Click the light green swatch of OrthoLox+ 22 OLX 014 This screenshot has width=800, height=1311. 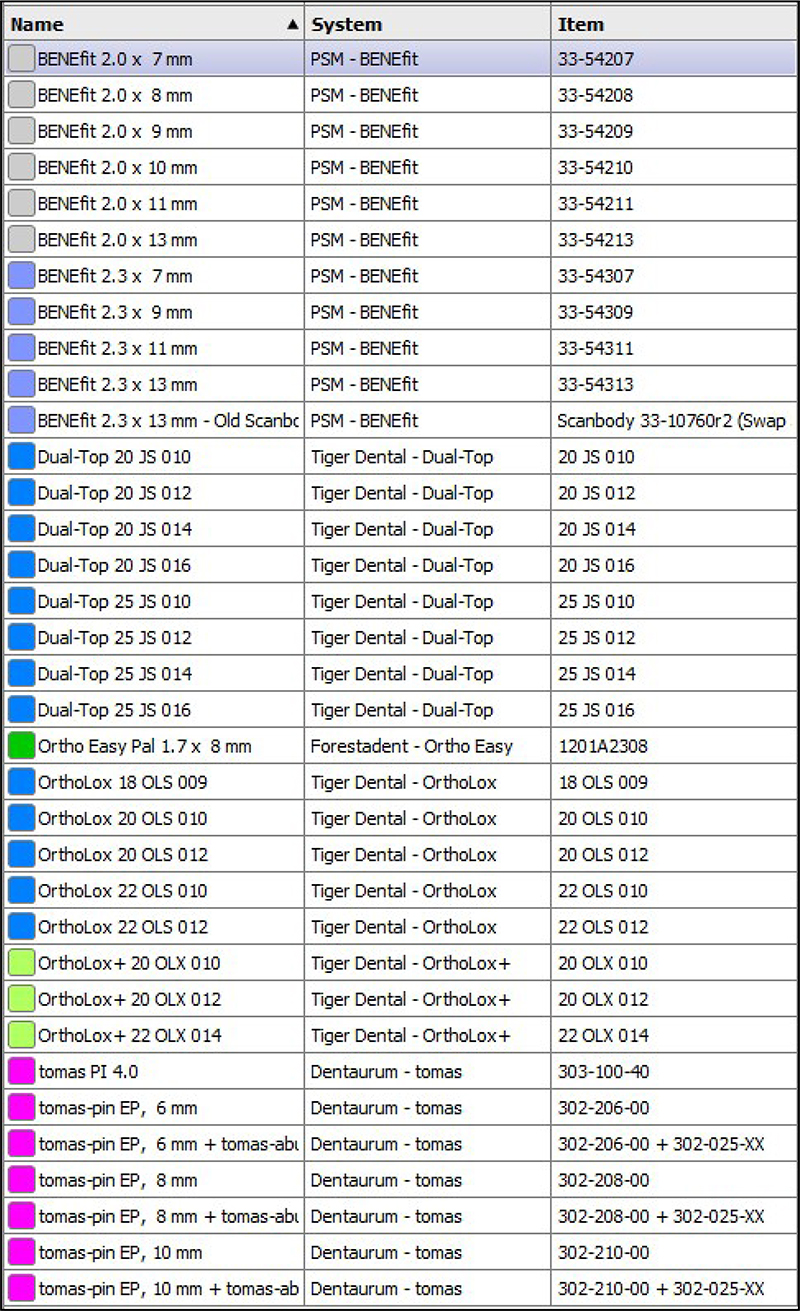pos(21,1035)
